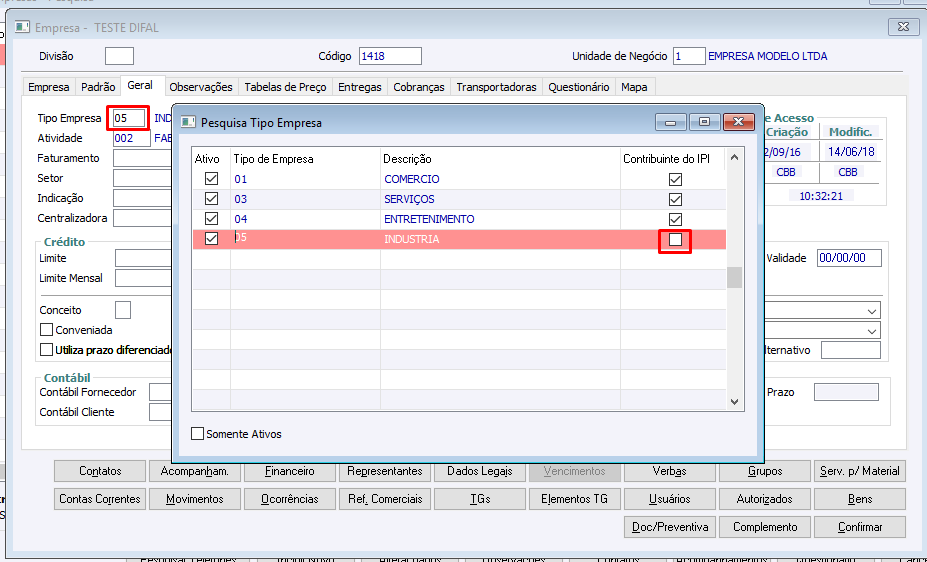Toggle Contribuinte do IPI for SERVIÇOS

click(675, 199)
